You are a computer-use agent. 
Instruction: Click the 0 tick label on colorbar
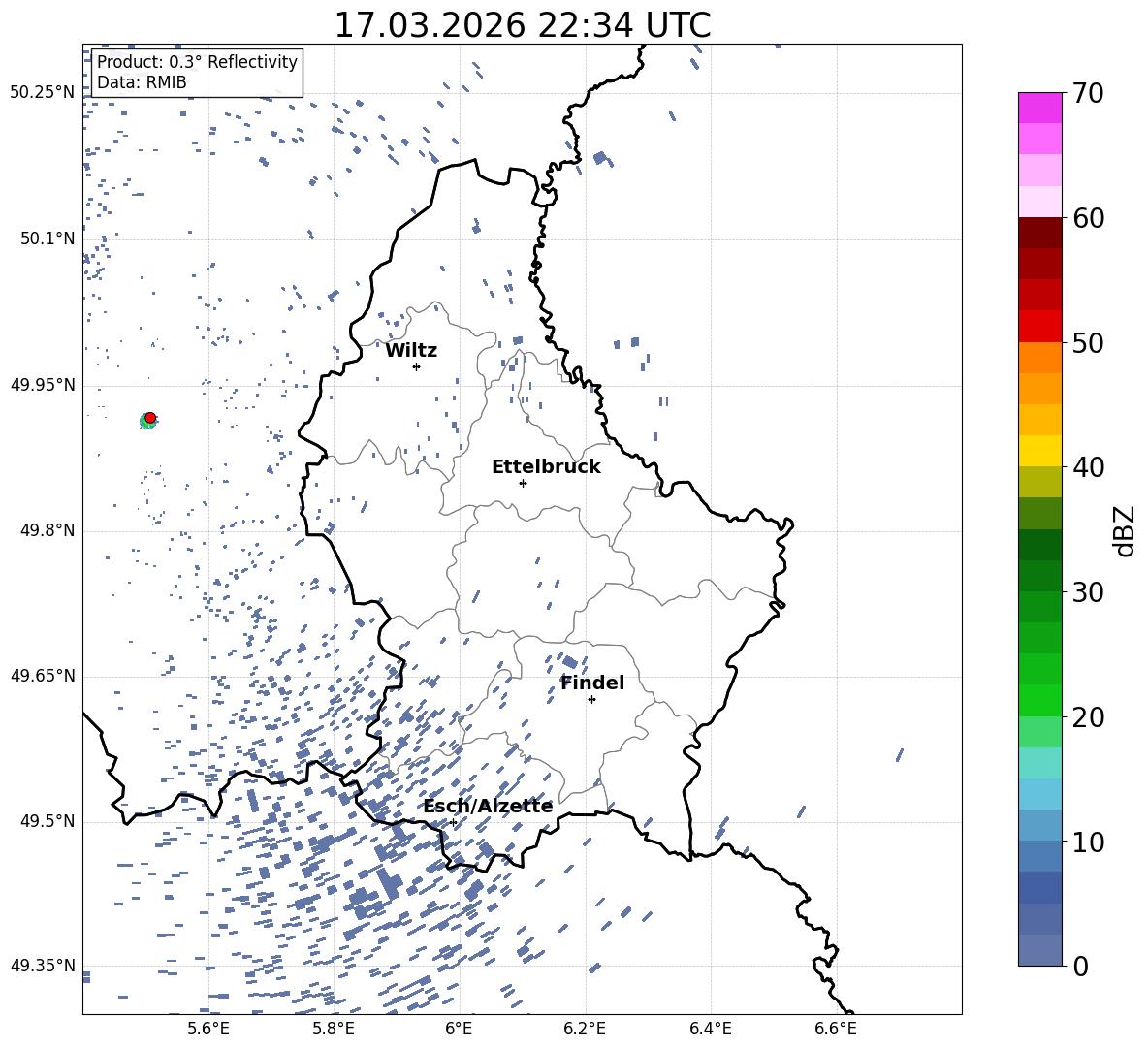1080,966
